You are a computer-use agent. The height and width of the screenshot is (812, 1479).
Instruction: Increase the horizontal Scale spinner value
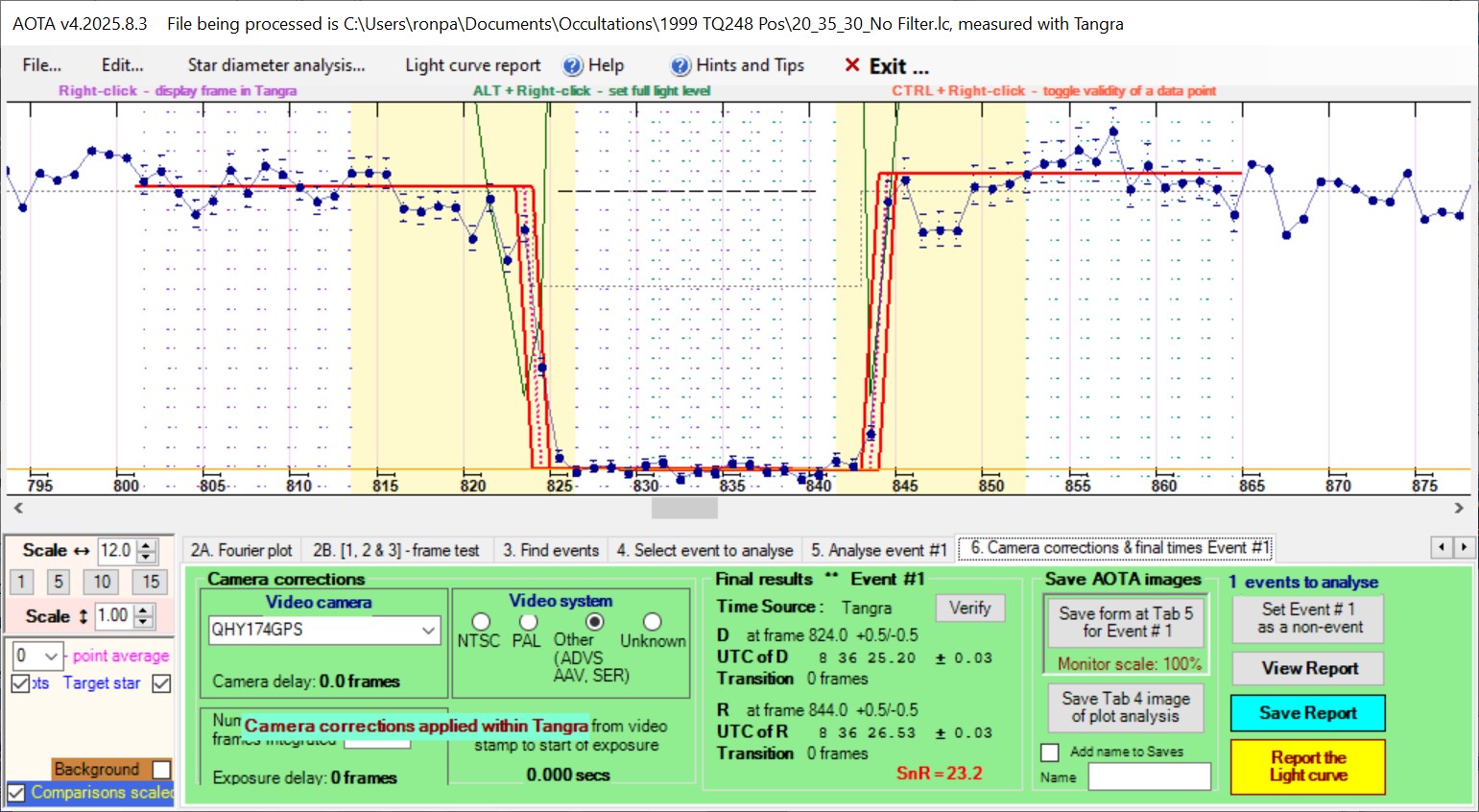(147, 545)
